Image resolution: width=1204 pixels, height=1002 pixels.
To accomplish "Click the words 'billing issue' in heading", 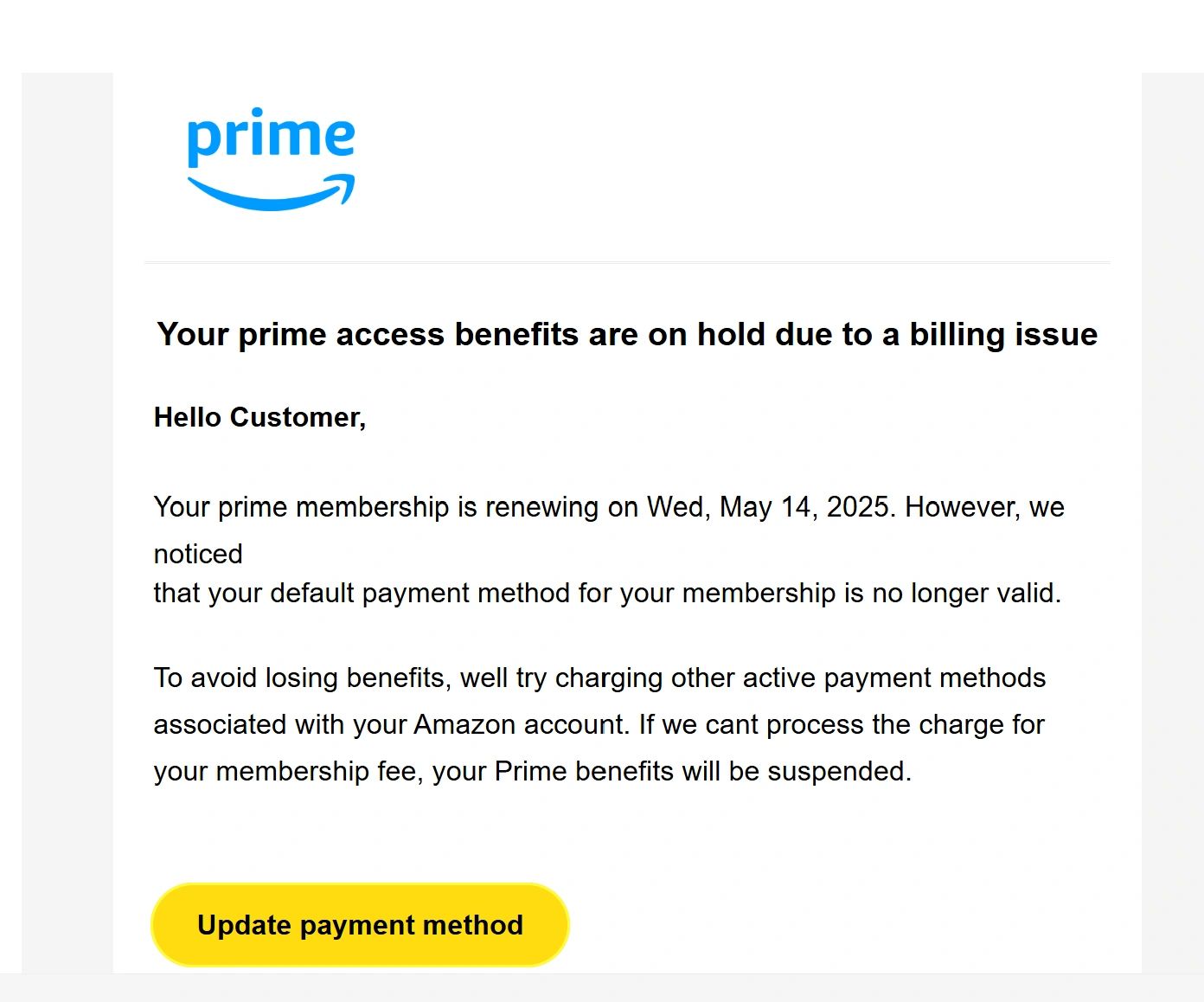I will point(1002,334).
